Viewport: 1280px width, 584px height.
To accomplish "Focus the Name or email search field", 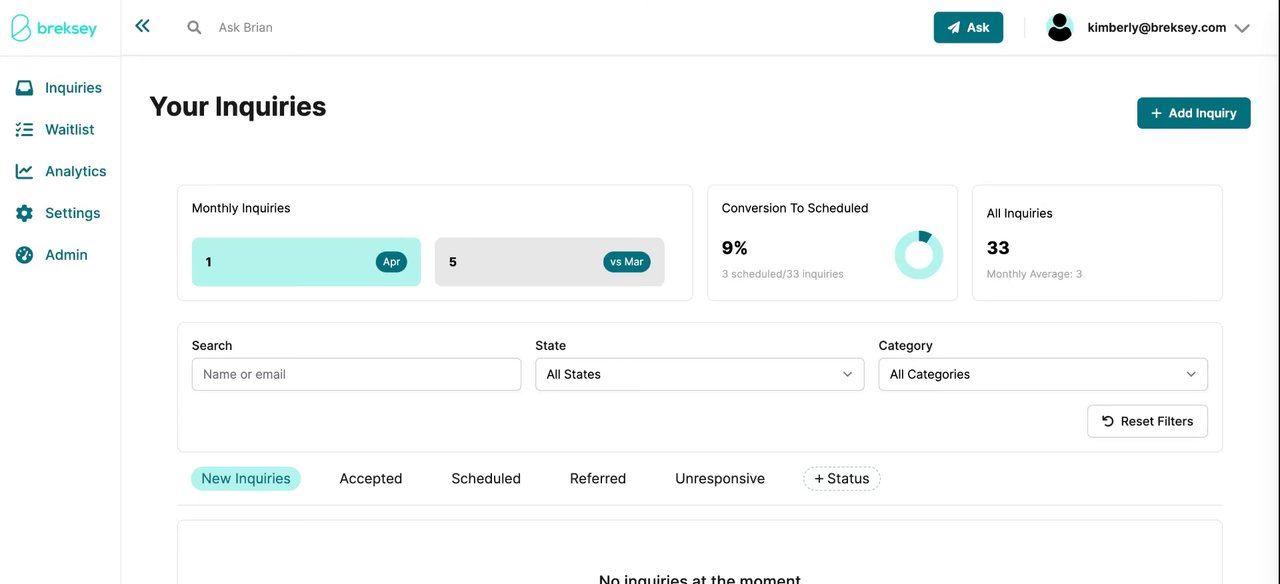I will 356,375.
